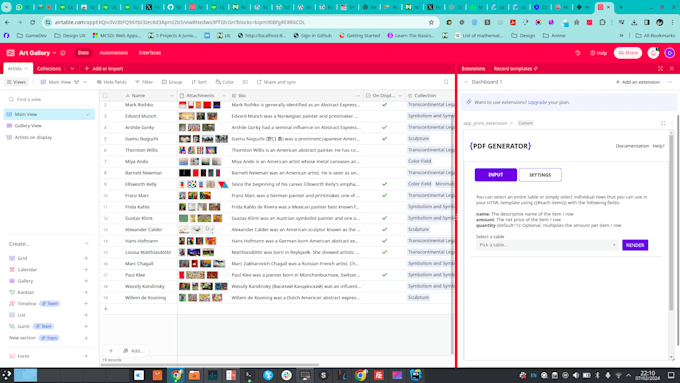Open the Pick a table dropdown
The width and height of the screenshot is (680, 383).
click(x=547, y=245)
